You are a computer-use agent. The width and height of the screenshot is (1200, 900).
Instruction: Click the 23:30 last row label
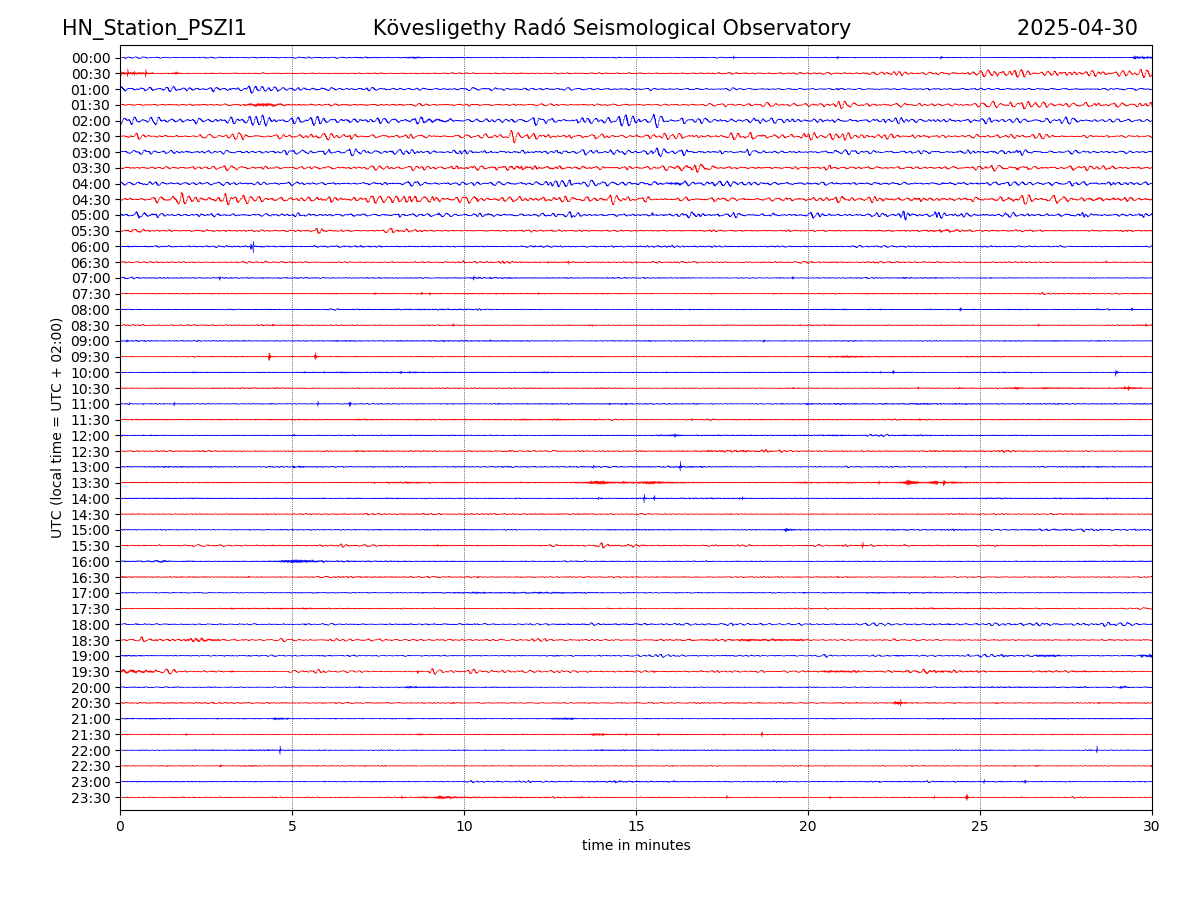pos(91,798)
